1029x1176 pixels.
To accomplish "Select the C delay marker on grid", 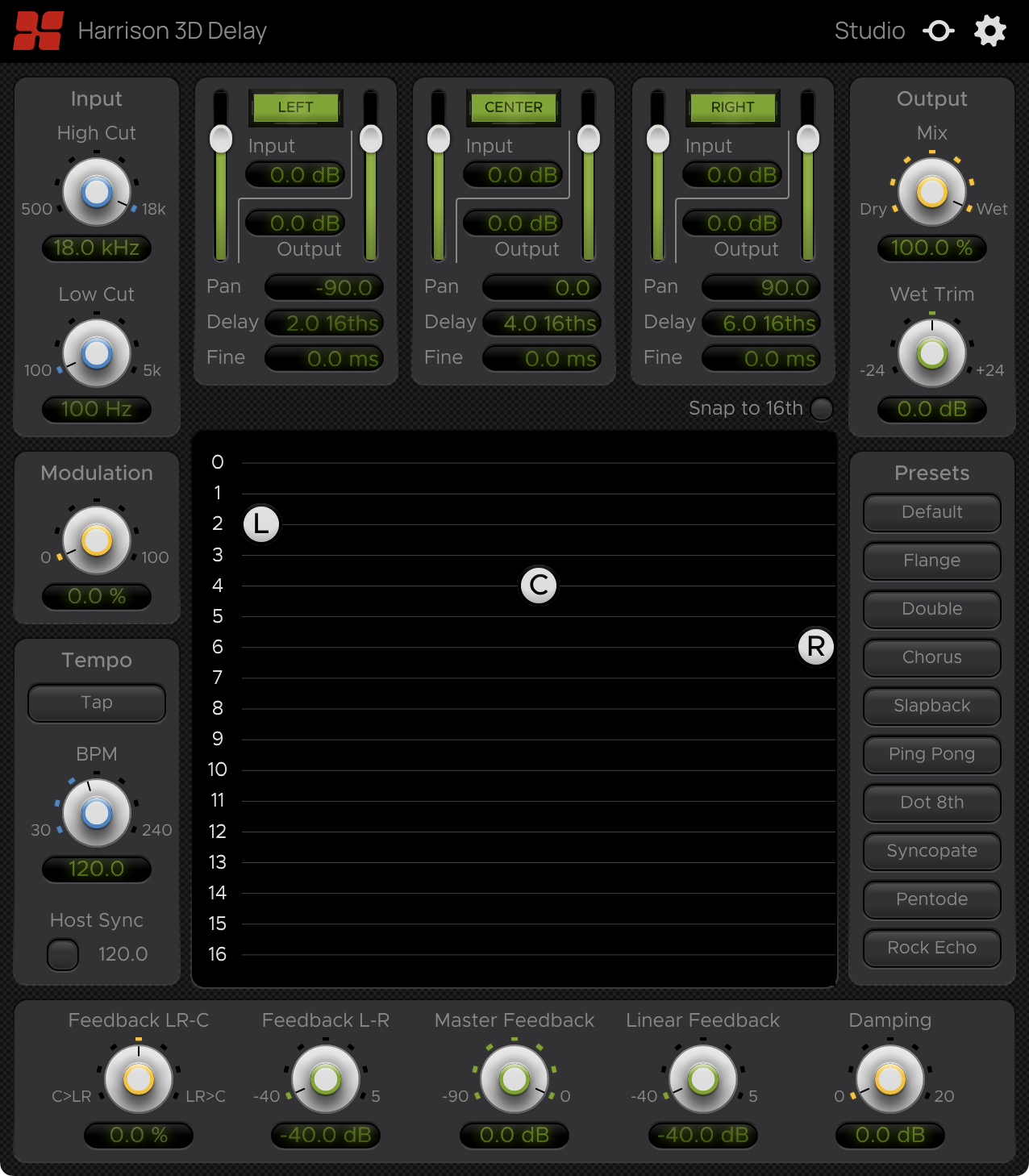I will (x=539, y=586).
